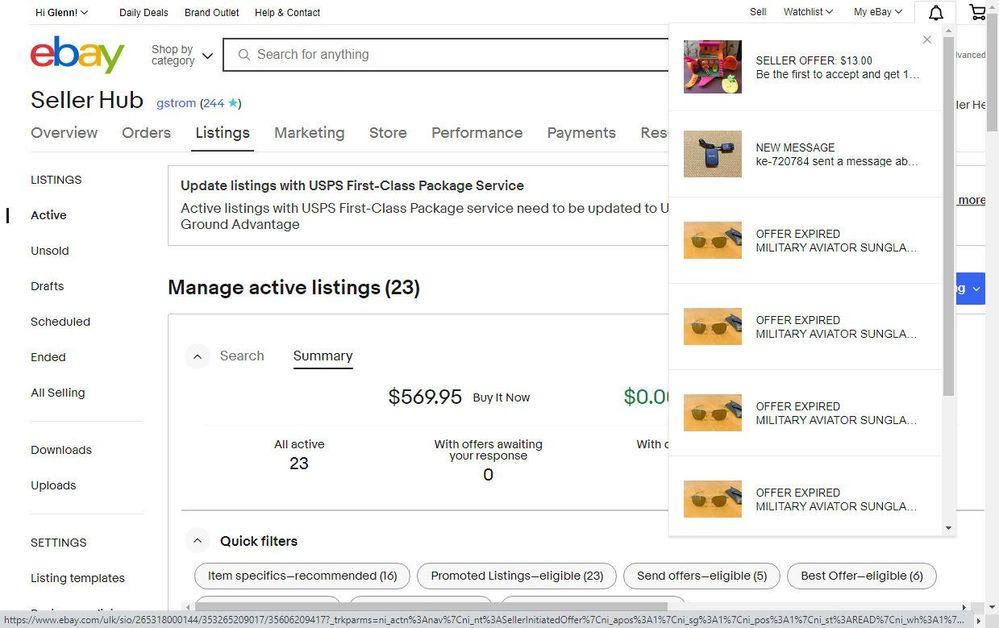This screenshot has width=999, height=628.
Task: Click notification panel scroll-down arrow
Action: coord(948,528)
